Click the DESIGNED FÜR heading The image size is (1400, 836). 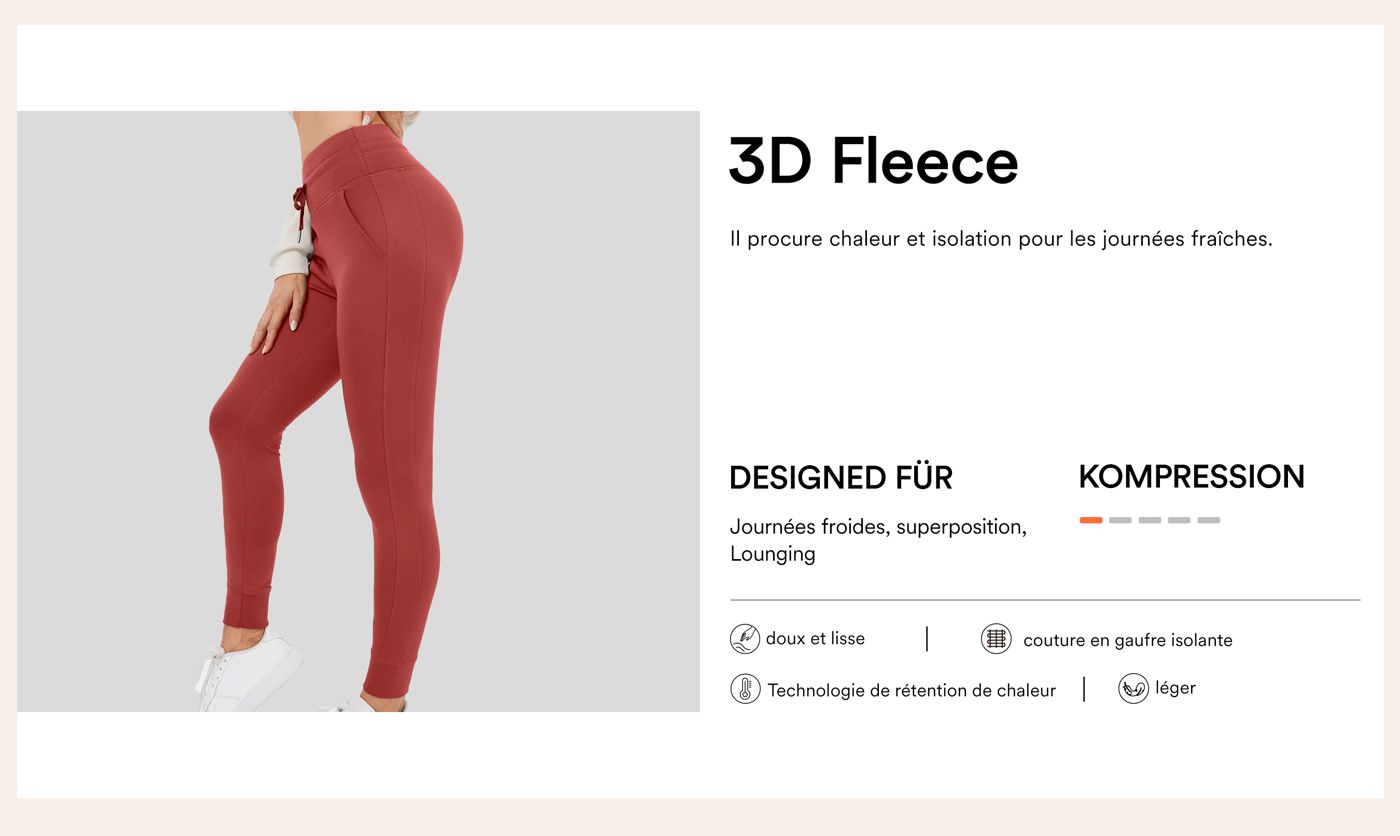pos(841,478)
